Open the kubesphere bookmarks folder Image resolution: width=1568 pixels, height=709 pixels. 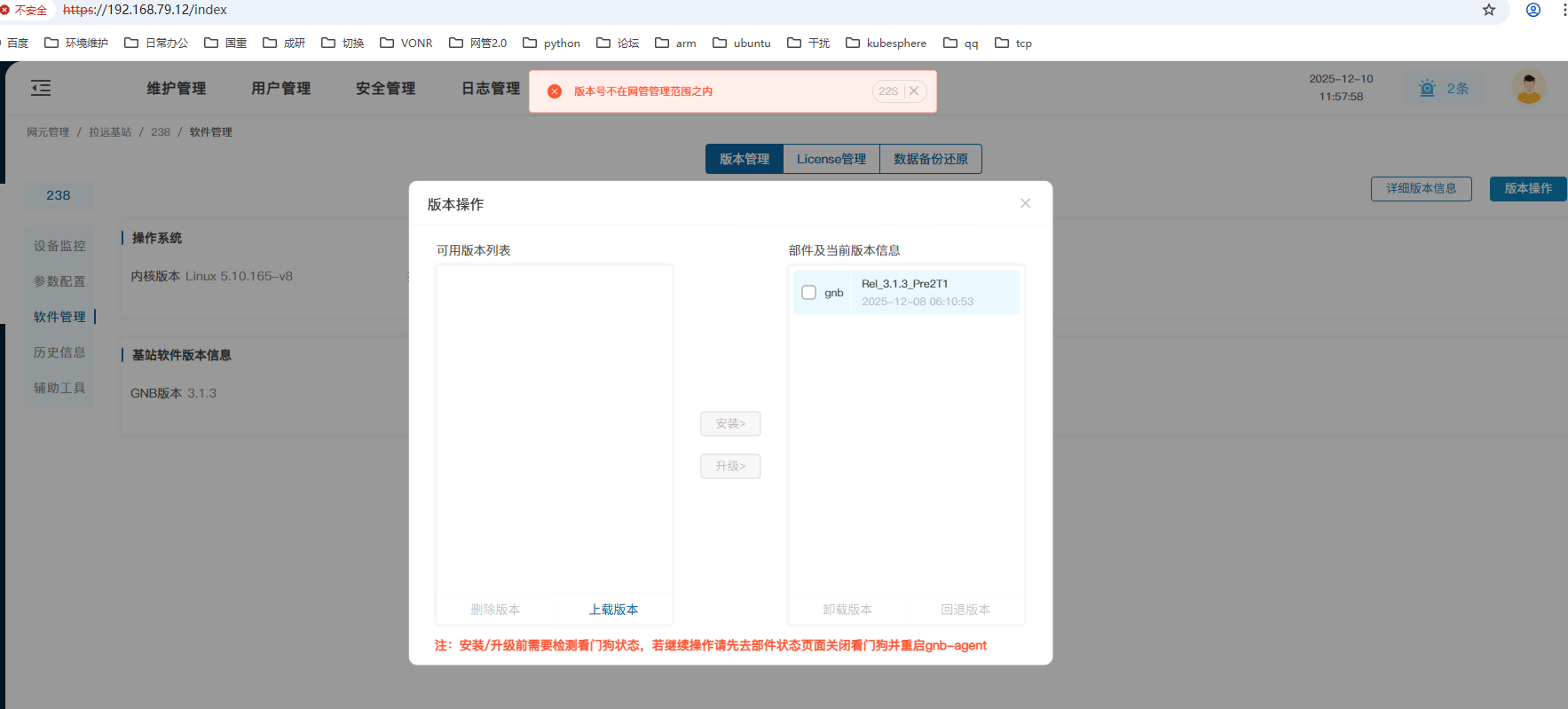(886, 43)
